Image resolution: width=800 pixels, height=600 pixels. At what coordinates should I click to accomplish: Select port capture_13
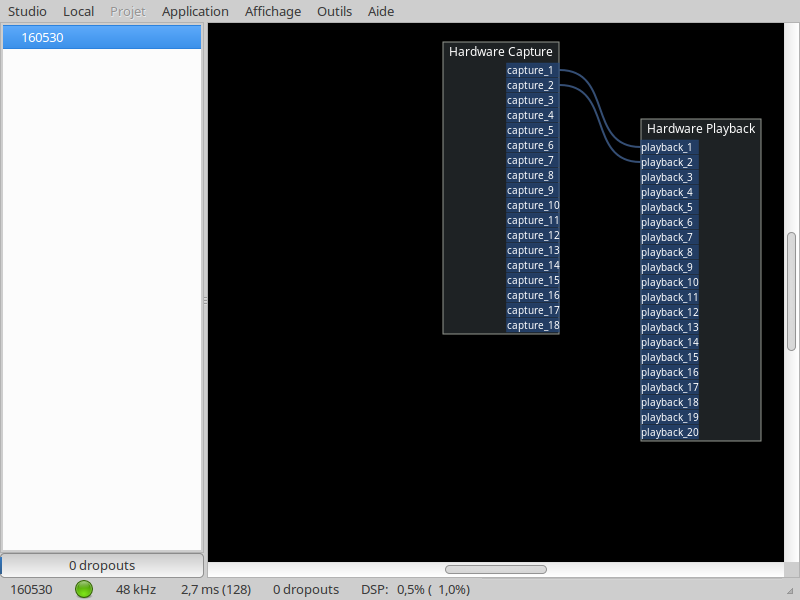(x=533, y=251)
